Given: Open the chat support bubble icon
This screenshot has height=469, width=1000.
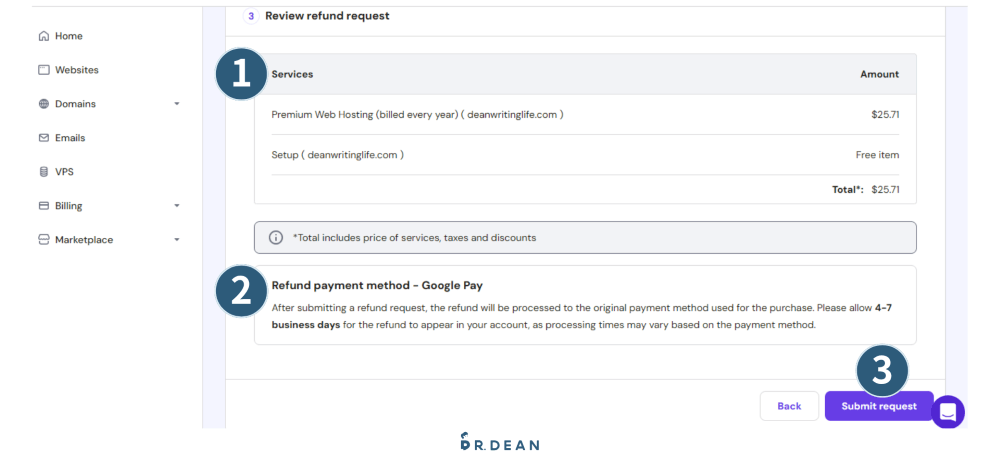Looking at the screenshot, I should click(948, 412).
